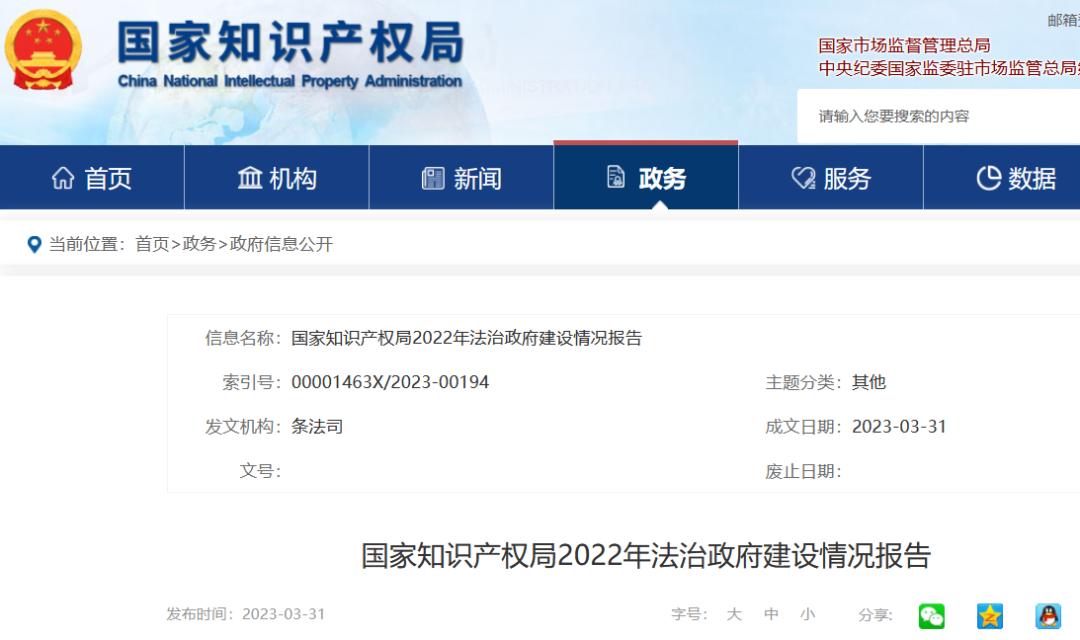
Task: Select the 政务 navigation tab
Action: tap(646, 179)
